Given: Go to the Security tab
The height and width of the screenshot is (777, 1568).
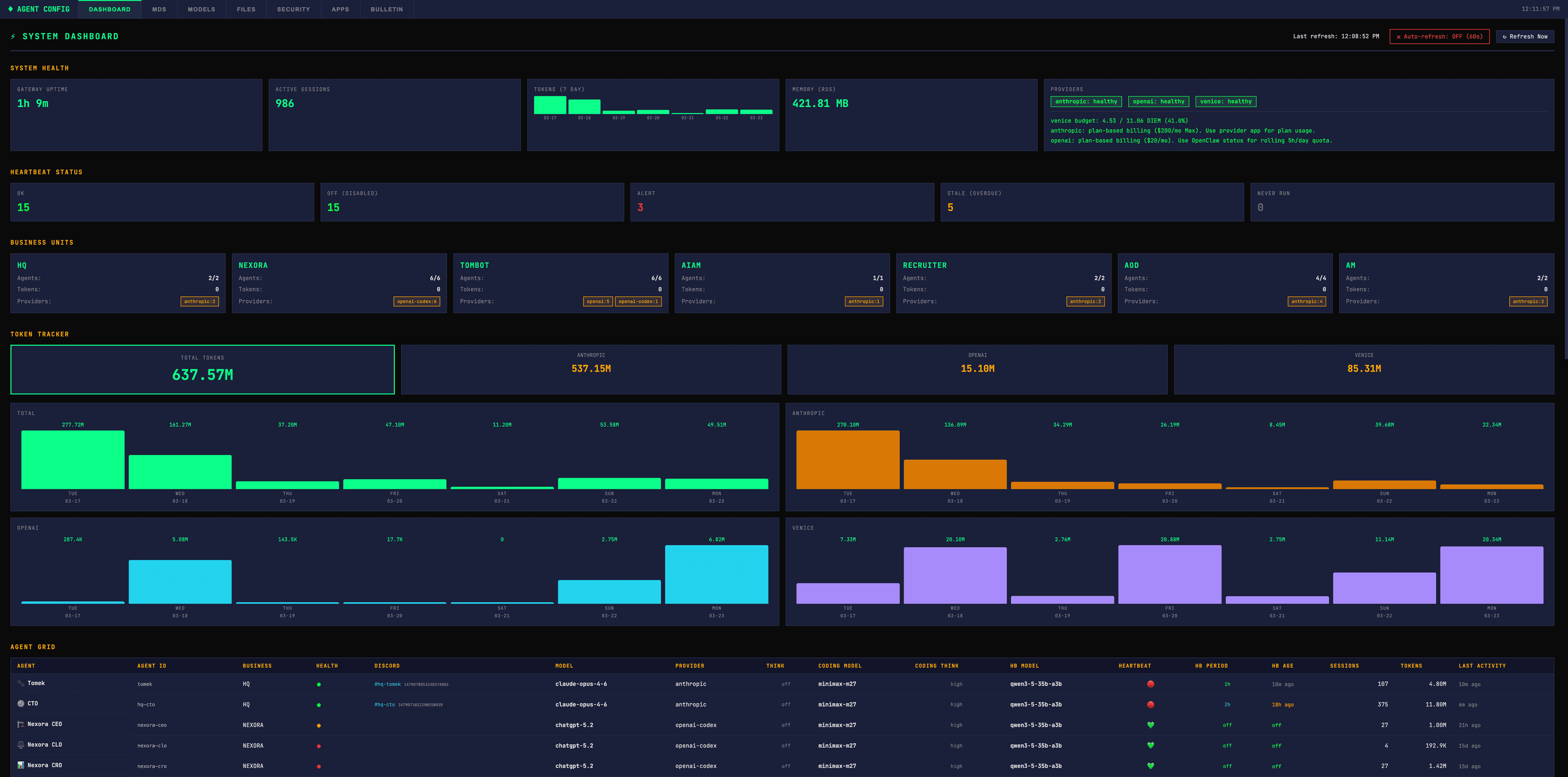Looking at the screenshot, I should coord(294,9).
